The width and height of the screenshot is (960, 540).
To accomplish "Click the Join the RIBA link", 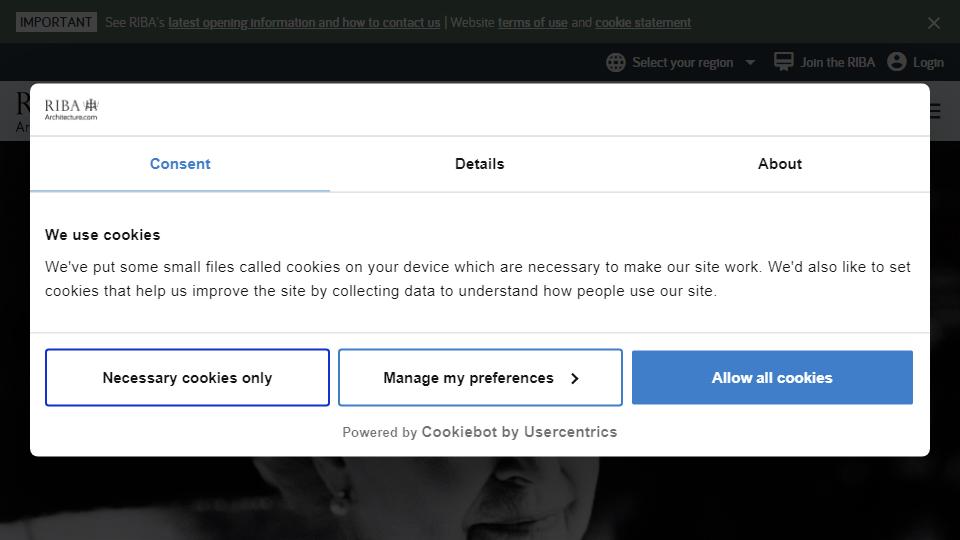I will click(838, 62).
